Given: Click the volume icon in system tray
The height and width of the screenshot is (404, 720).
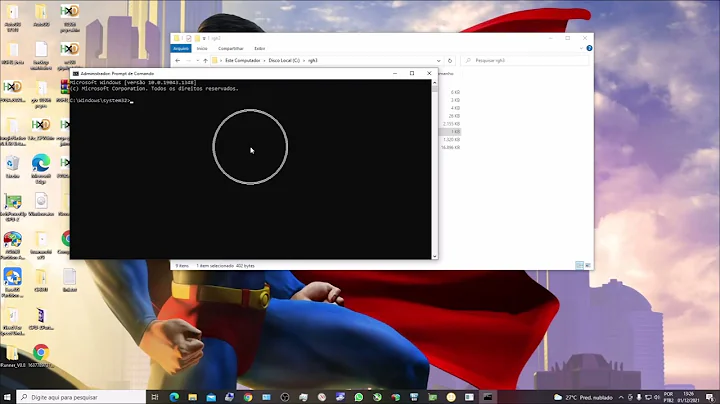Looking at the screenshot, I should [x=657, y=397].
